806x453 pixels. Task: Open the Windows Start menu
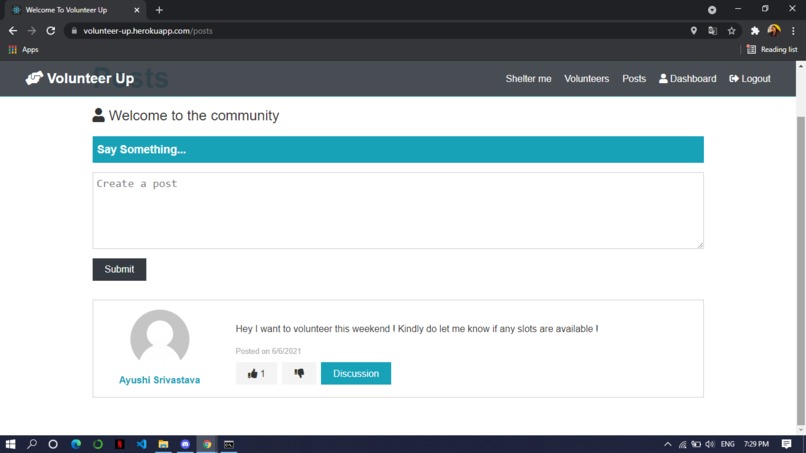10,444
